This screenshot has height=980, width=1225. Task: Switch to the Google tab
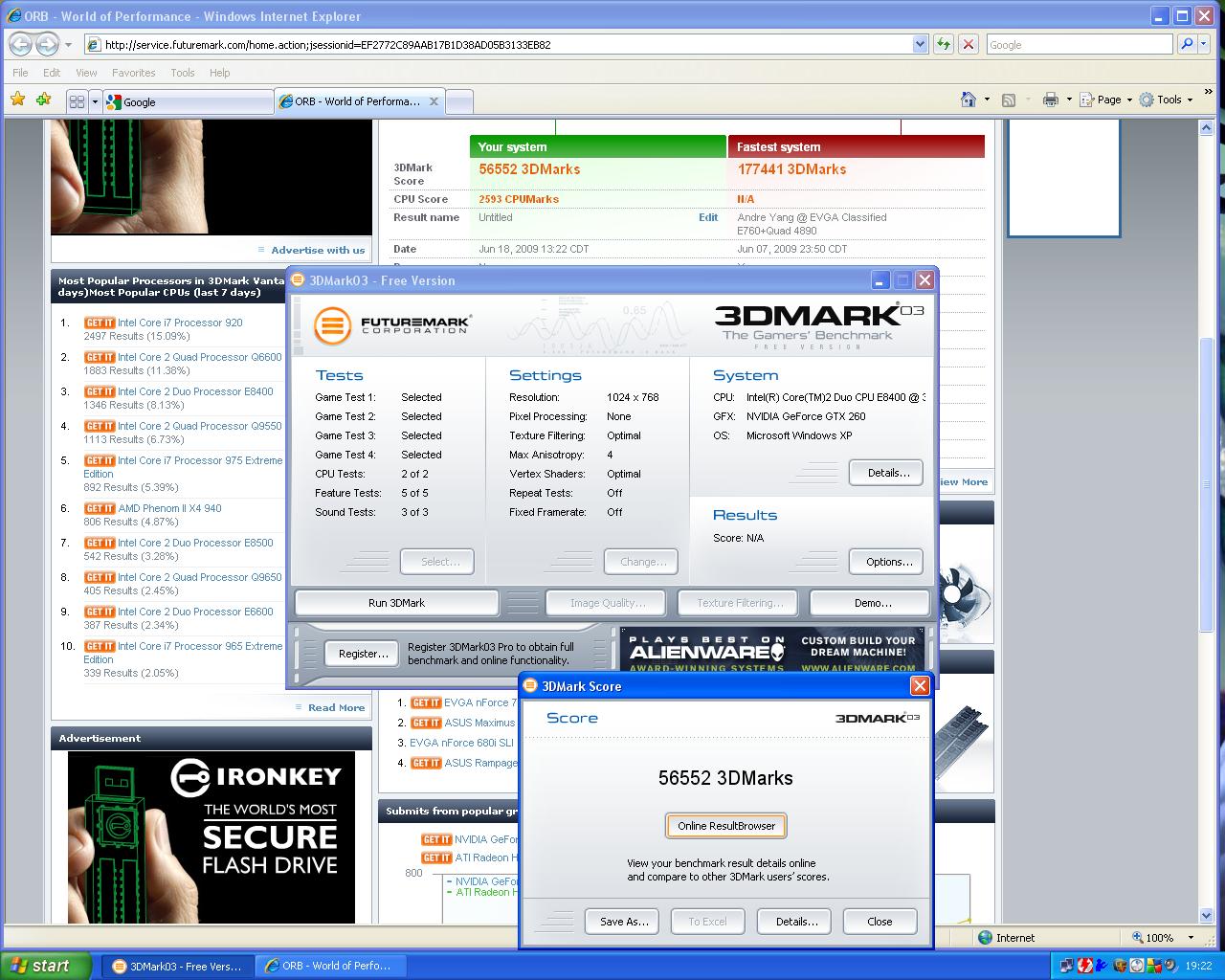[189, 101]
